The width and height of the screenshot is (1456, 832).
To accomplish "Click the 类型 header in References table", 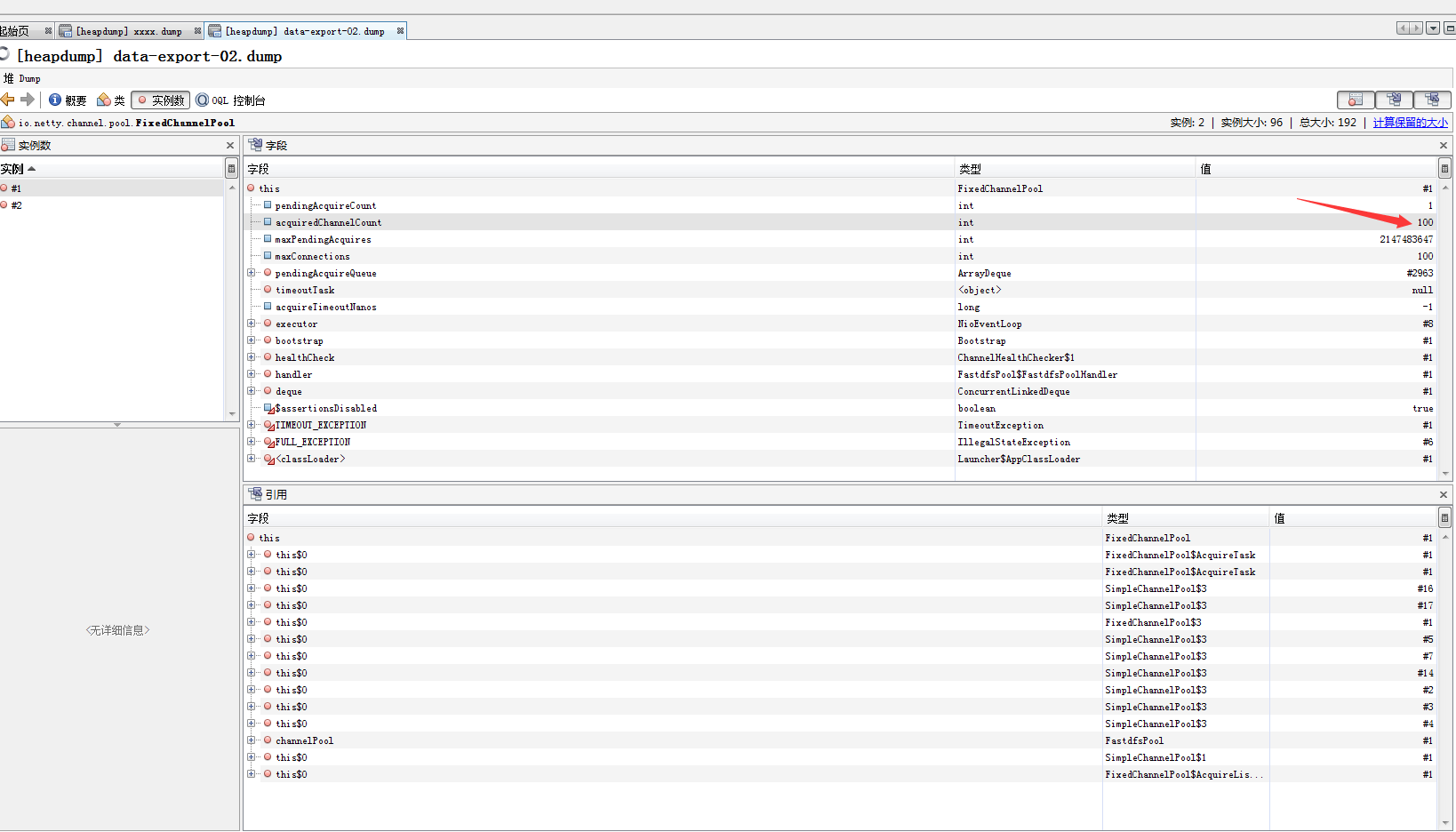I will pos(1186,518).
